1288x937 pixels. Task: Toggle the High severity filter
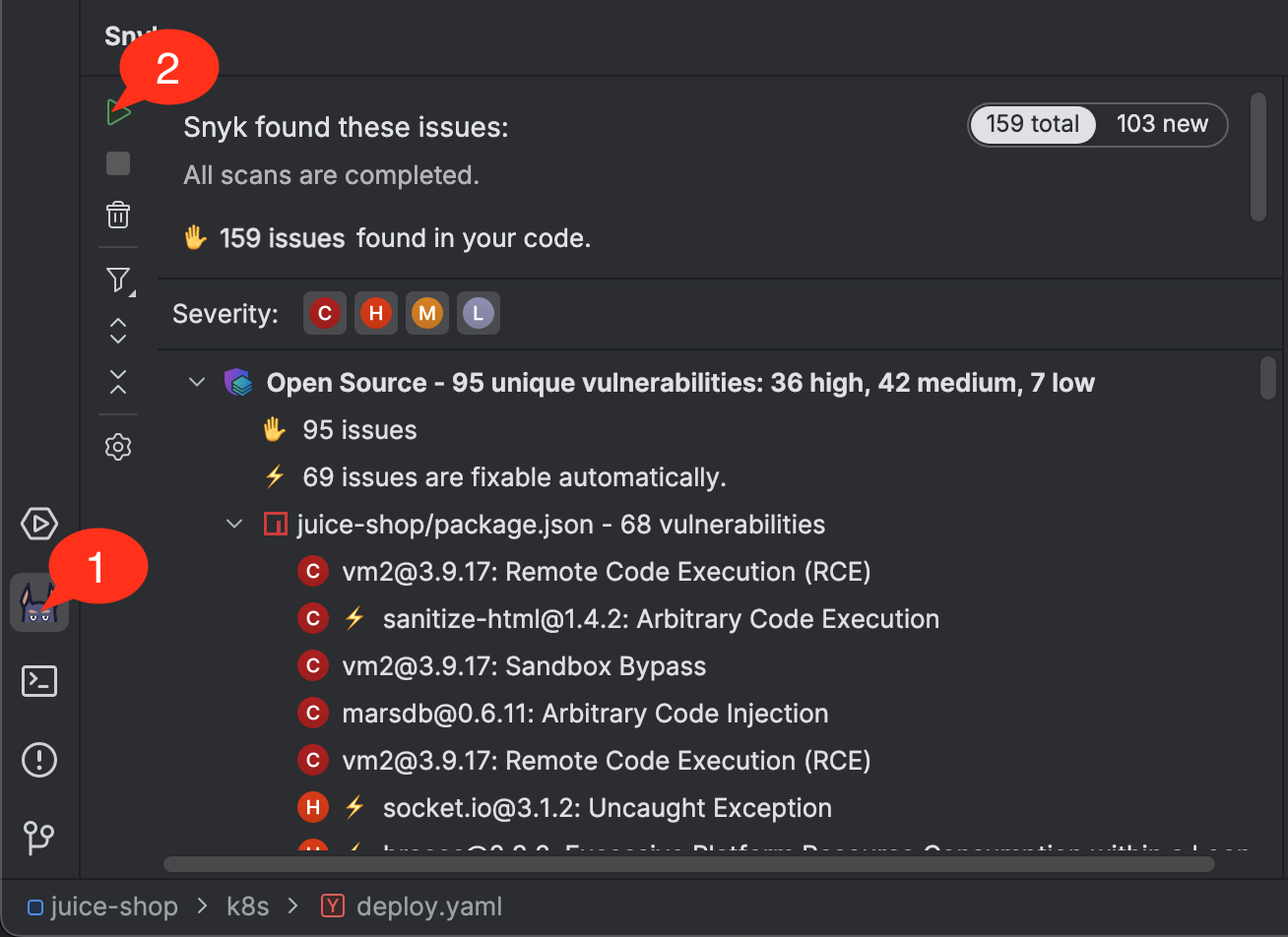point(376,313)
